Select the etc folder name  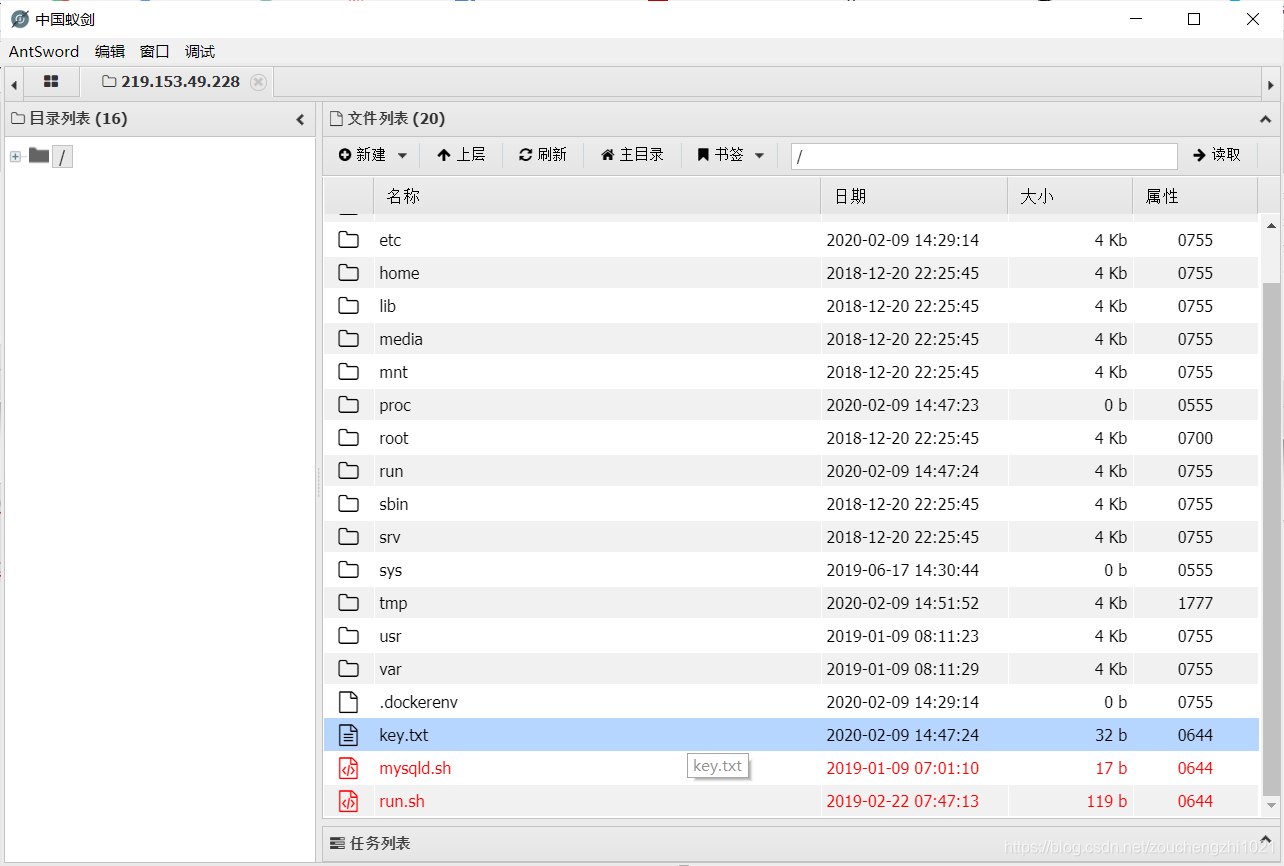(390, 240)
